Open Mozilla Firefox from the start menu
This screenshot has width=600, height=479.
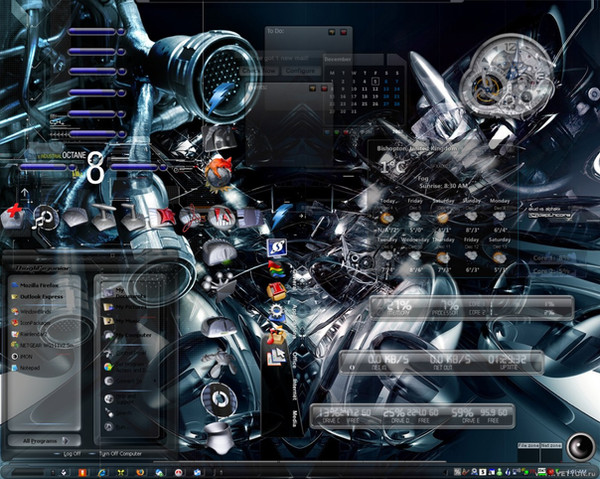pyautogui.click(x=35, y=285)
